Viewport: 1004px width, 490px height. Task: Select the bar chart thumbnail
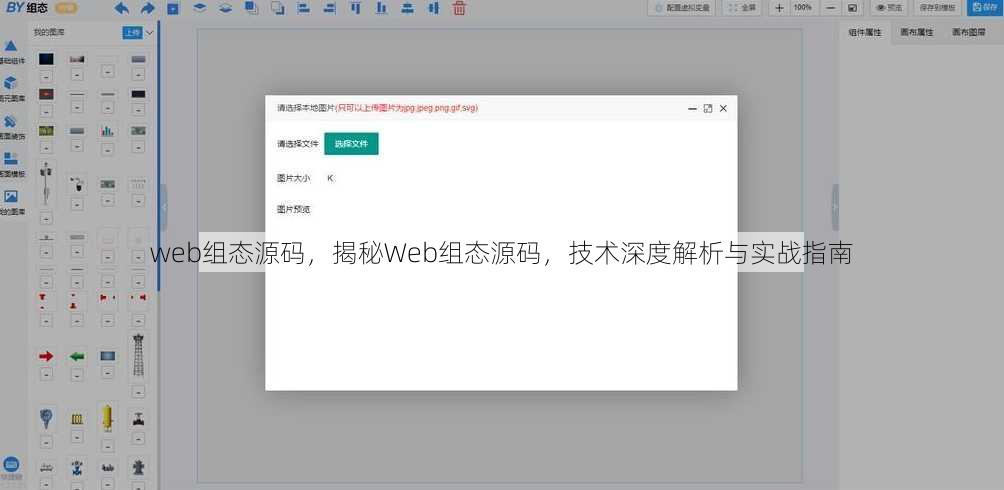click(x=108, y=131)
